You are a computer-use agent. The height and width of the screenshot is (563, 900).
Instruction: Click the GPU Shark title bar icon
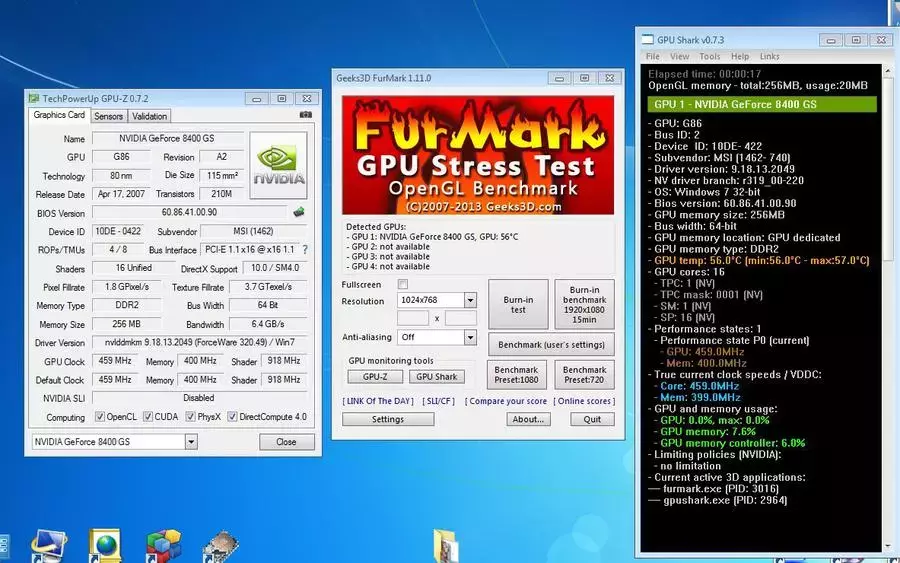click(x=647, y=40)
